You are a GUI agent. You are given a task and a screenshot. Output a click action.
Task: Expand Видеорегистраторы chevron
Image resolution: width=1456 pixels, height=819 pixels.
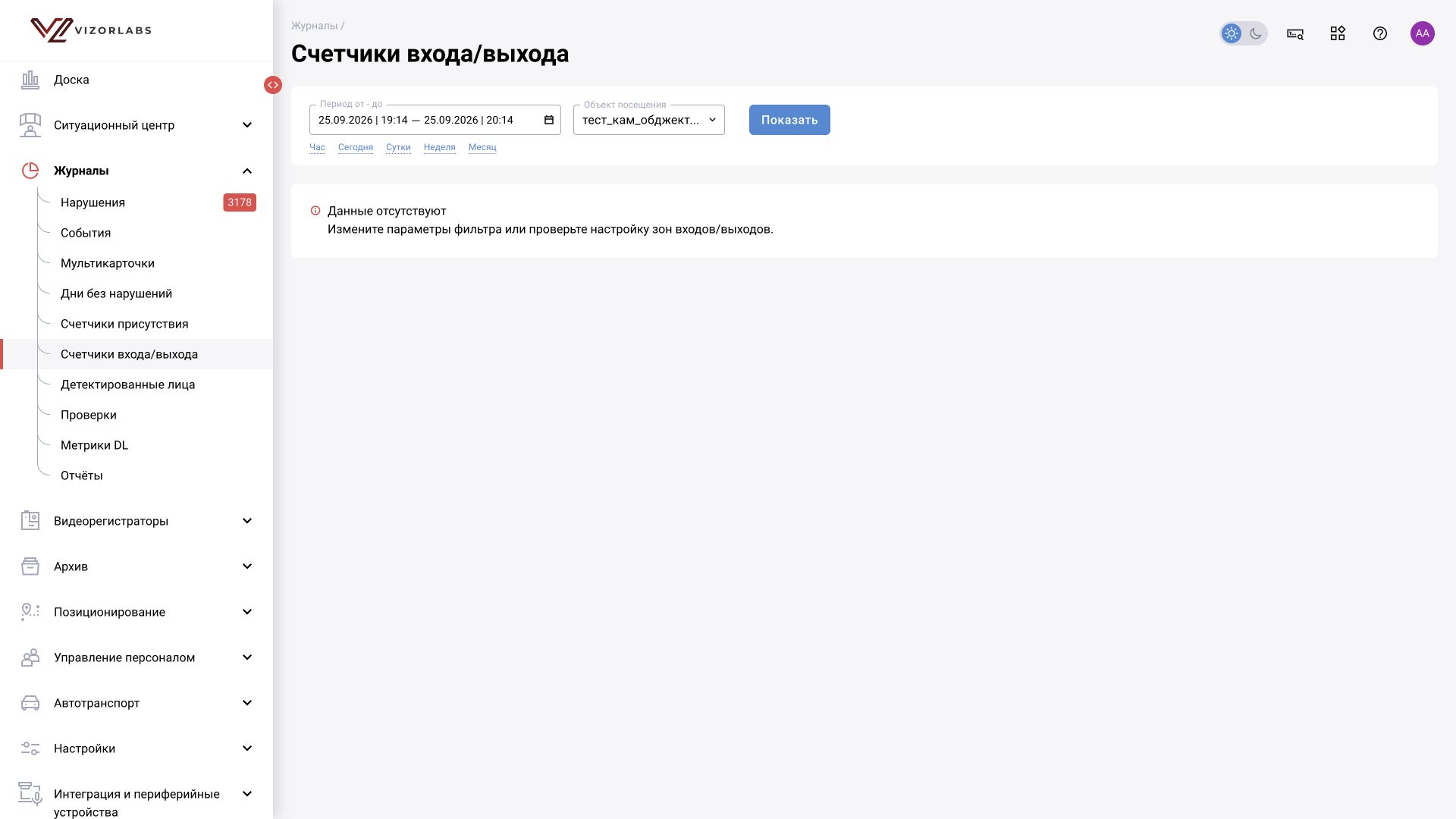247,521
